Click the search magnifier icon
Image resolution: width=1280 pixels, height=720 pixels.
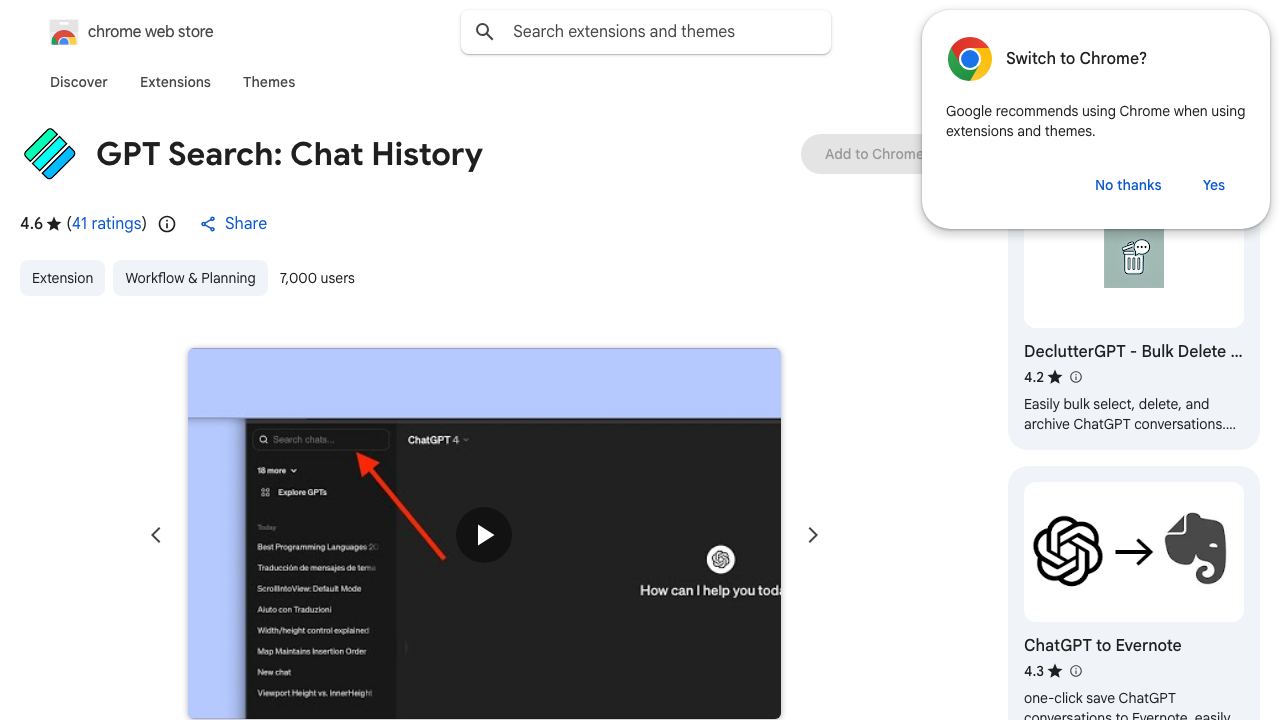(485, 32)
